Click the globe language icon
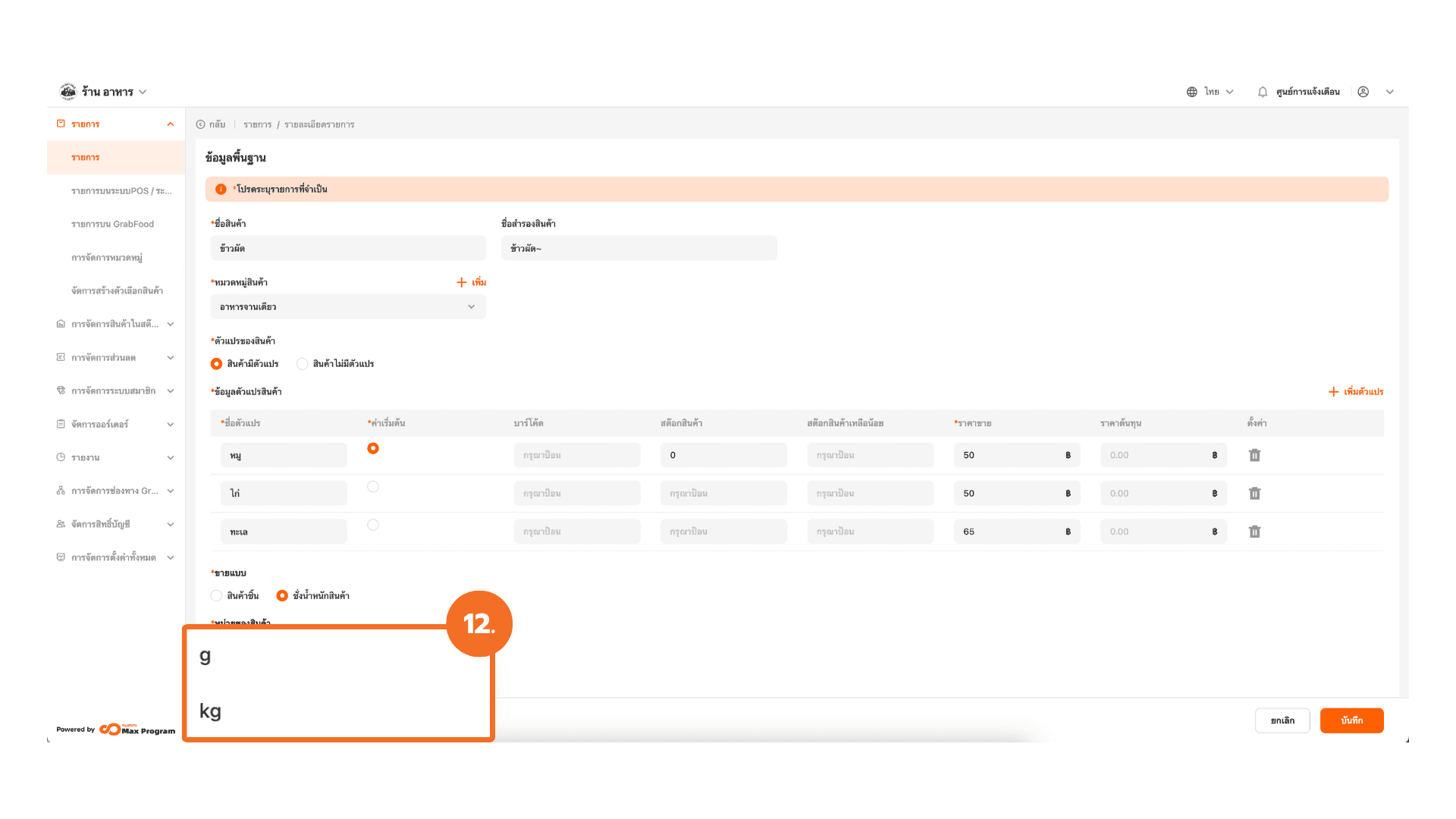1456x819 pixels. (x=1191, y=92)
